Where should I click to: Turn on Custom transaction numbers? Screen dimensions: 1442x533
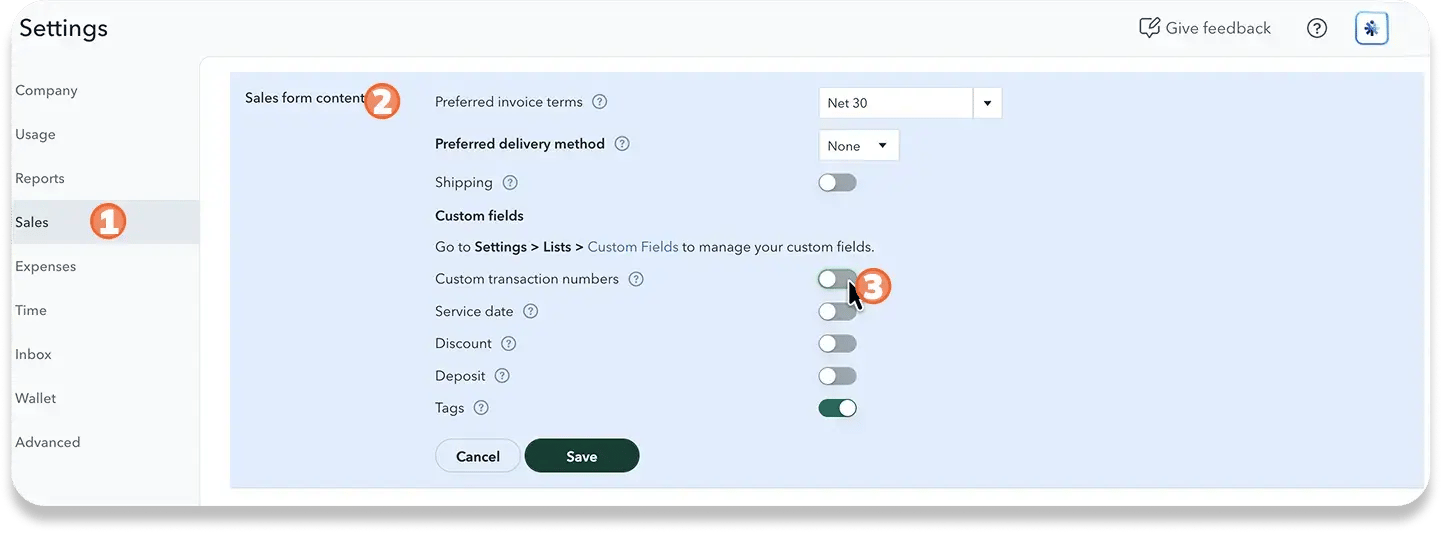837,279
